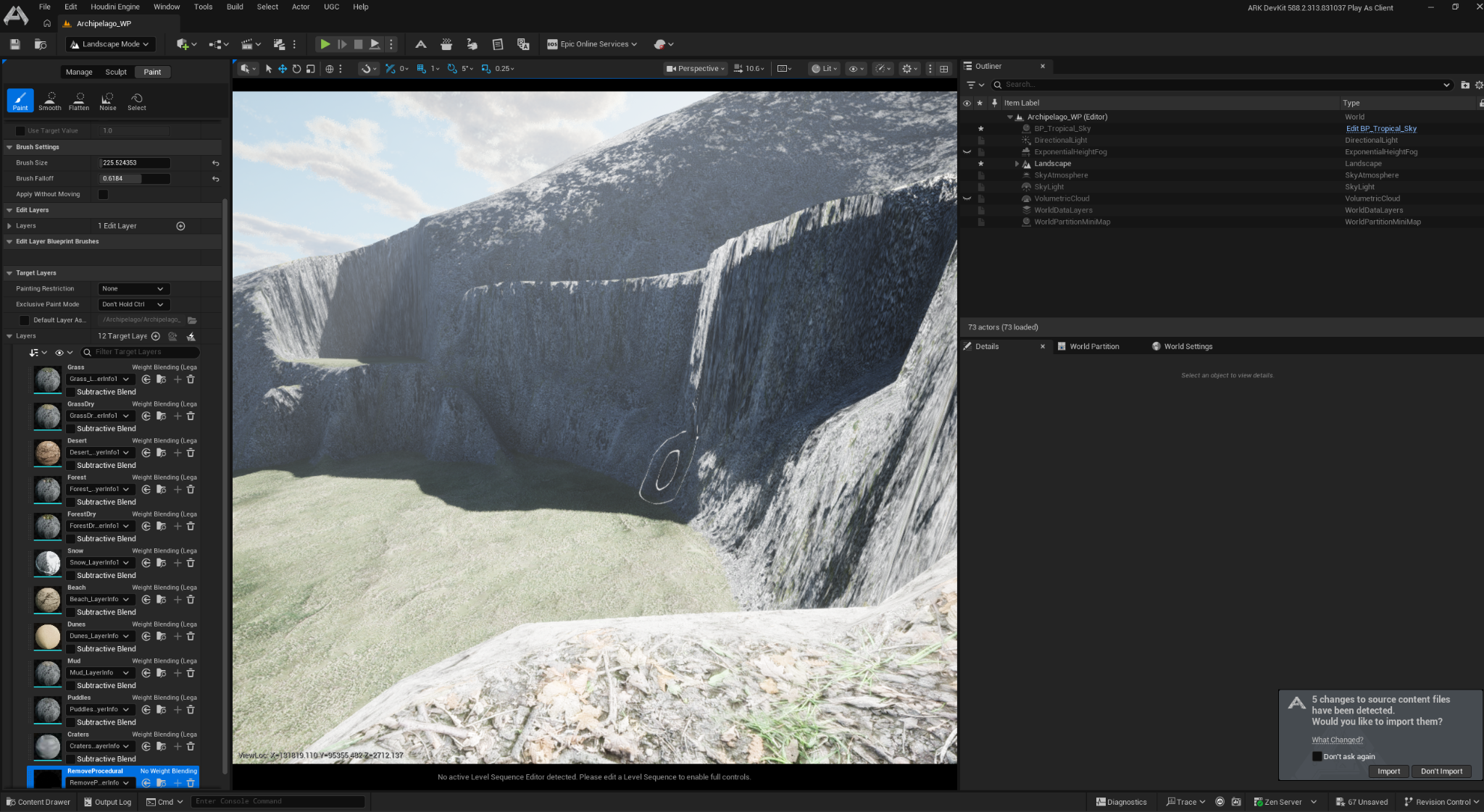Viewport: 1484px width, 812px height.
Task: Select the Noise tool
Action: (107, 100)
